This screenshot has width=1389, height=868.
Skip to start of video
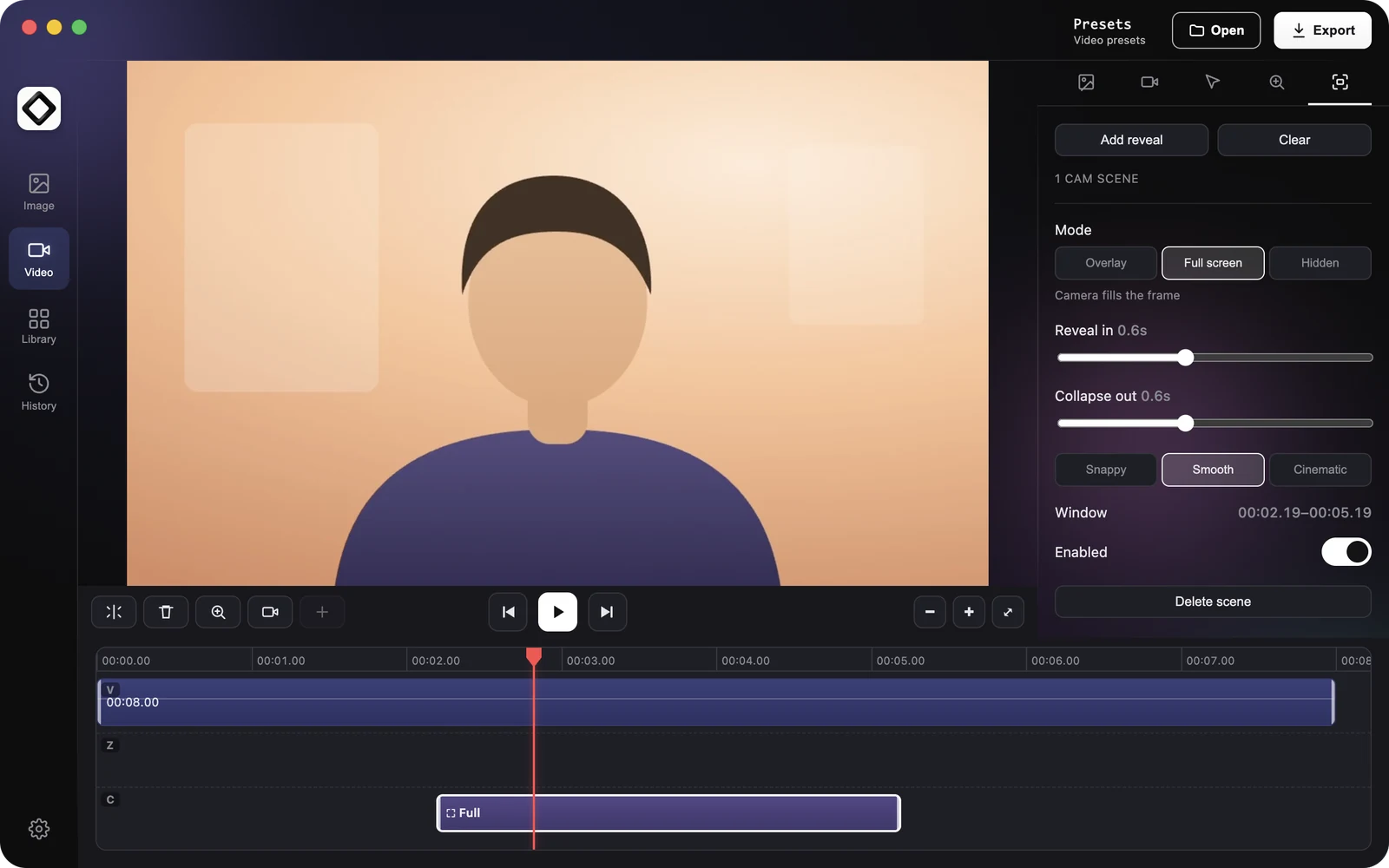(x=508, y=612)
